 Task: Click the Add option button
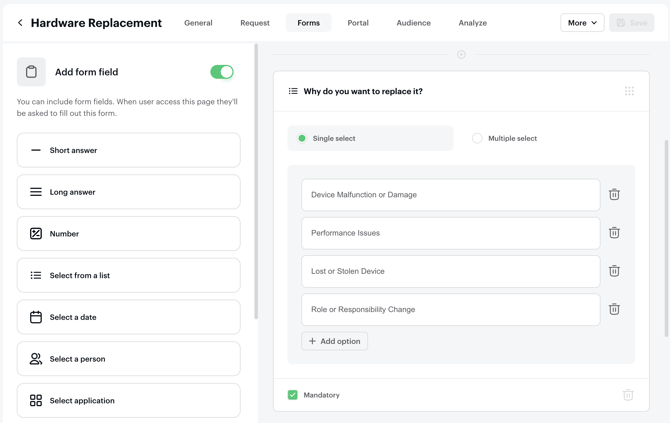(334, 341)
